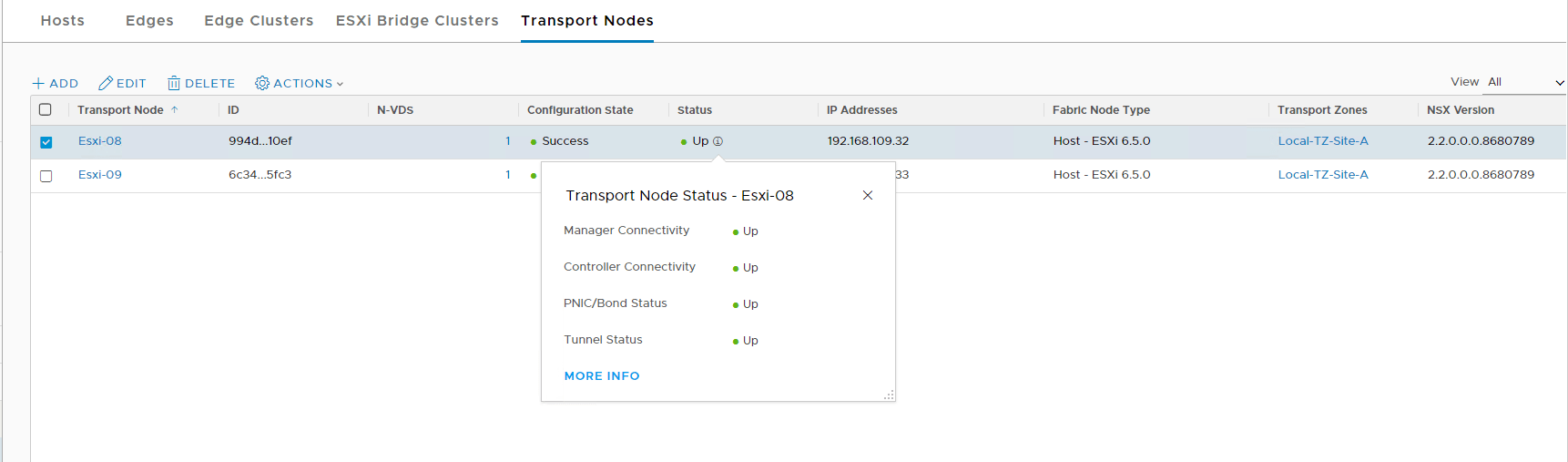This screenshot has height=462, width=1568.
Task: Click the EDIT pencil icon
Action: pos(106,84)
